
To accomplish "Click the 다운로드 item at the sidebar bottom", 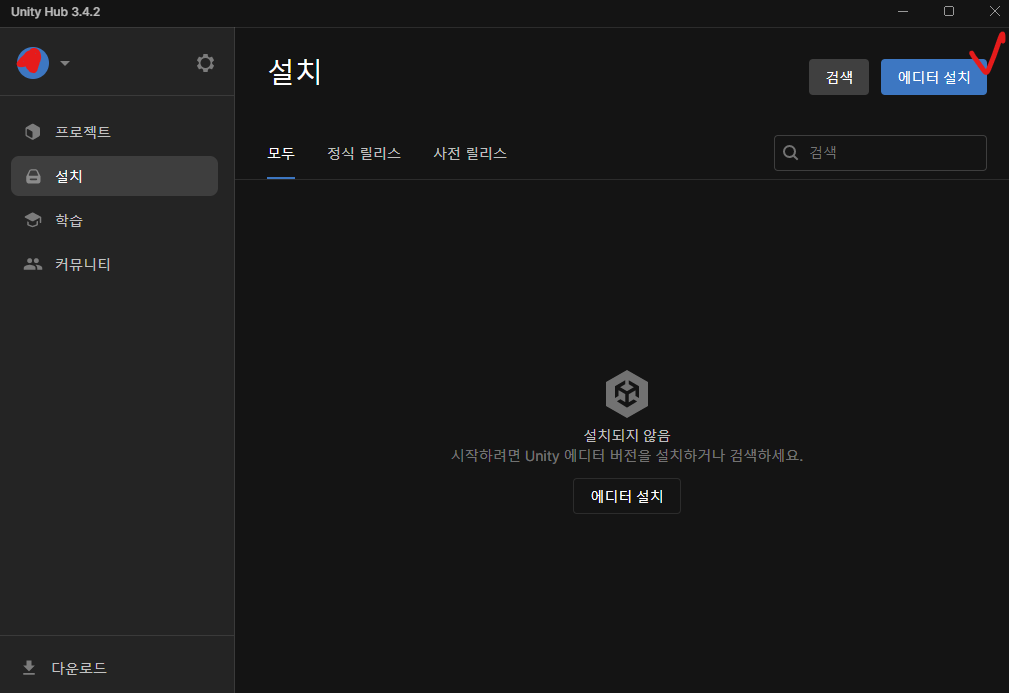I will point(64,668).
